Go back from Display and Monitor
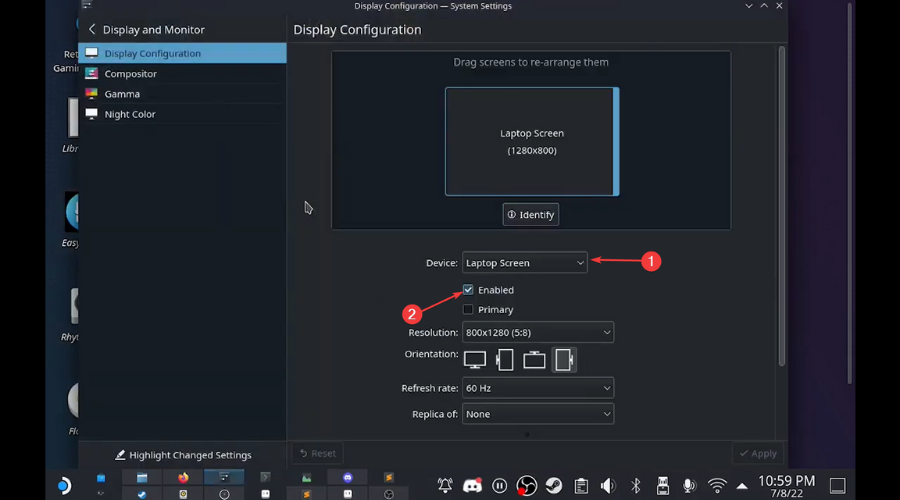900x500 pixels. (92, 29)
